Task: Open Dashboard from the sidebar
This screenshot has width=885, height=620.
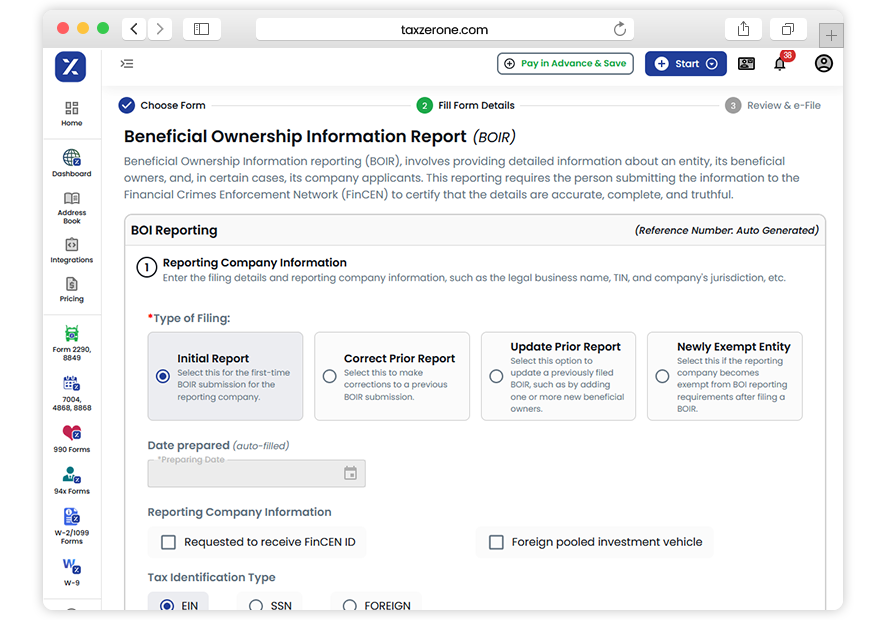Action: pyautogui.click(x=71, y=159)
